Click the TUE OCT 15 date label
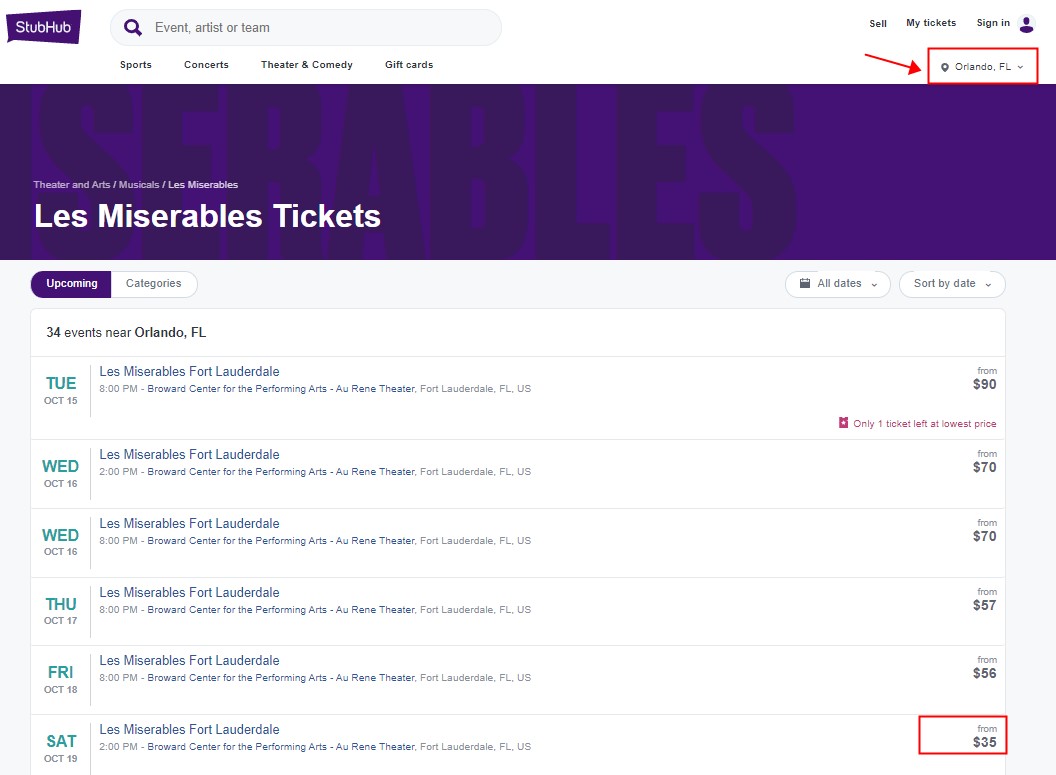This screenshot has height=775, width=1056. coord(61,391)
